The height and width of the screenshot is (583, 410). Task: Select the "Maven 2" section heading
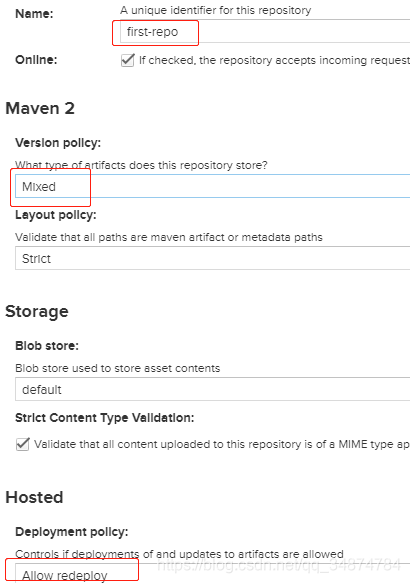[40, 109]
